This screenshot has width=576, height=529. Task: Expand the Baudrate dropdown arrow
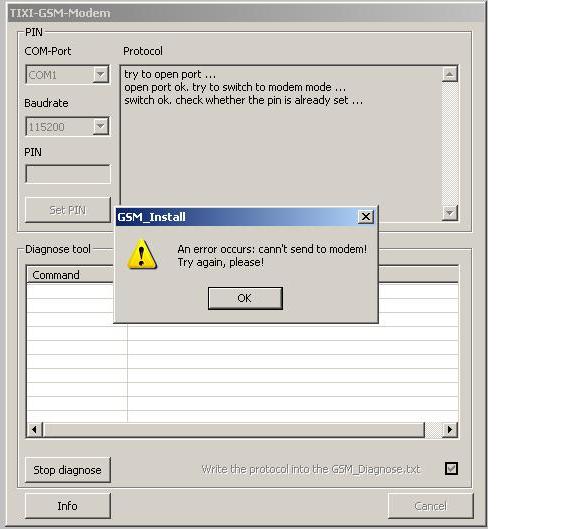click(100, 126)
